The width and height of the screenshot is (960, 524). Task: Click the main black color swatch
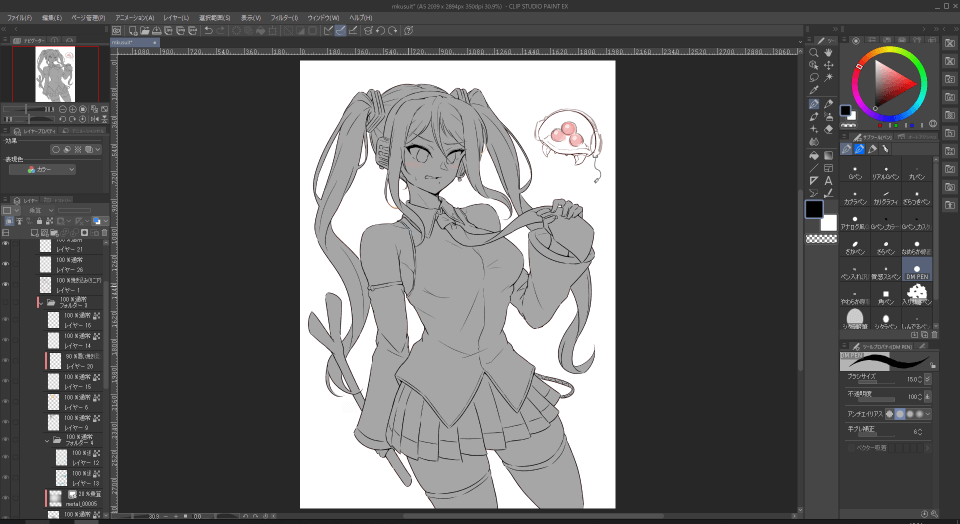point(814,209)
